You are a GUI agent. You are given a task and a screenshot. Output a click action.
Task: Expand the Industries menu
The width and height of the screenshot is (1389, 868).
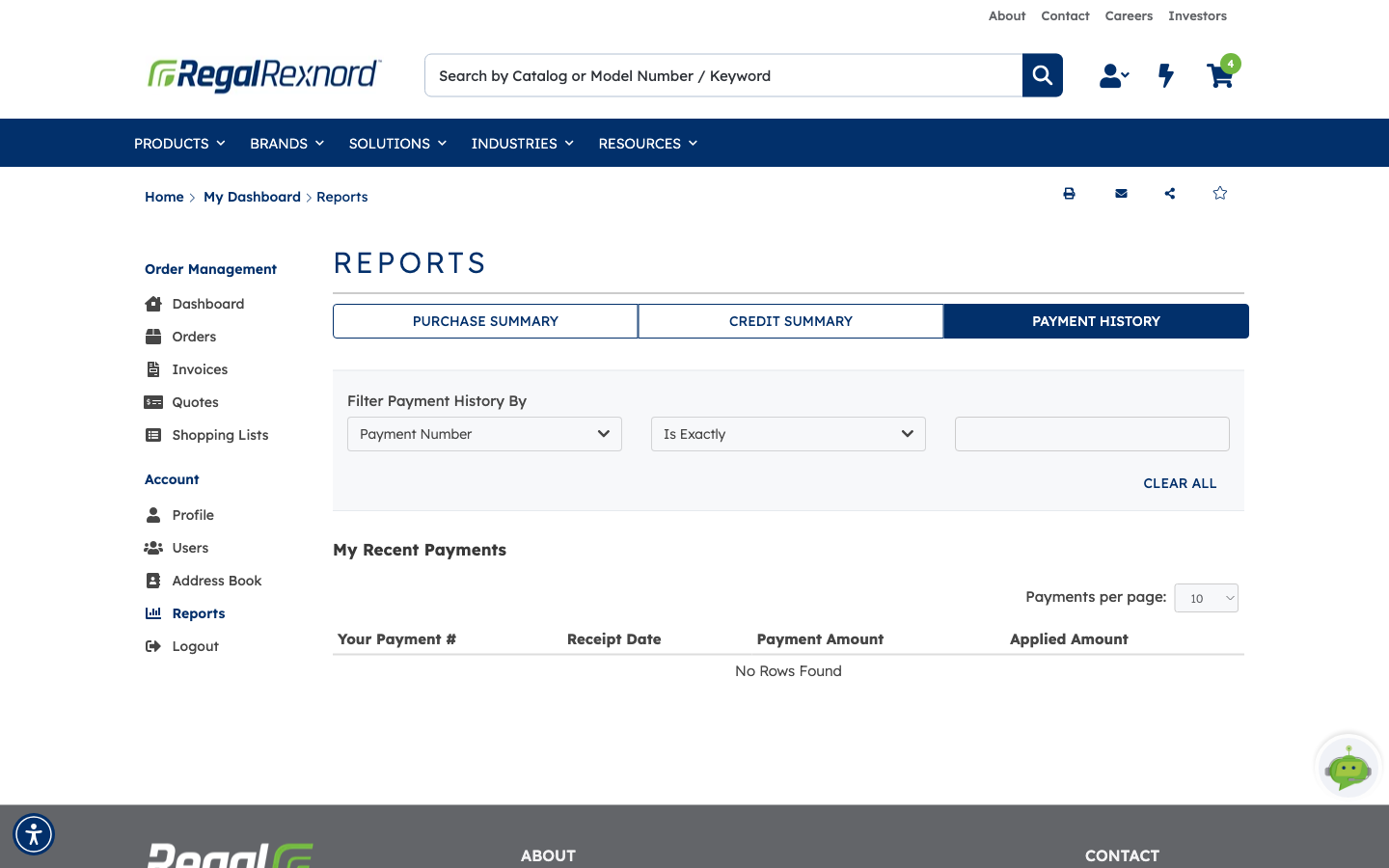(523, 143)
